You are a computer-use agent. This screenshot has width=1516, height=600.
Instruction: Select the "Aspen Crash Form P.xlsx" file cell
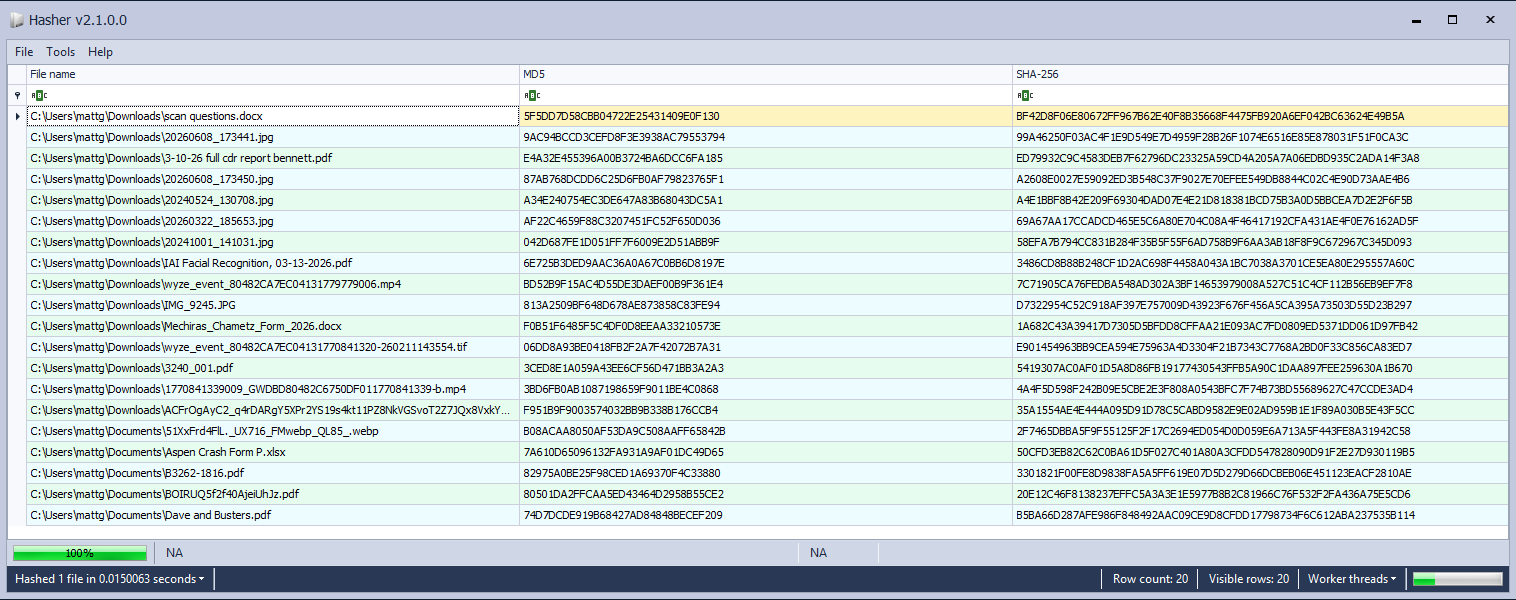[x=273, y=453]
